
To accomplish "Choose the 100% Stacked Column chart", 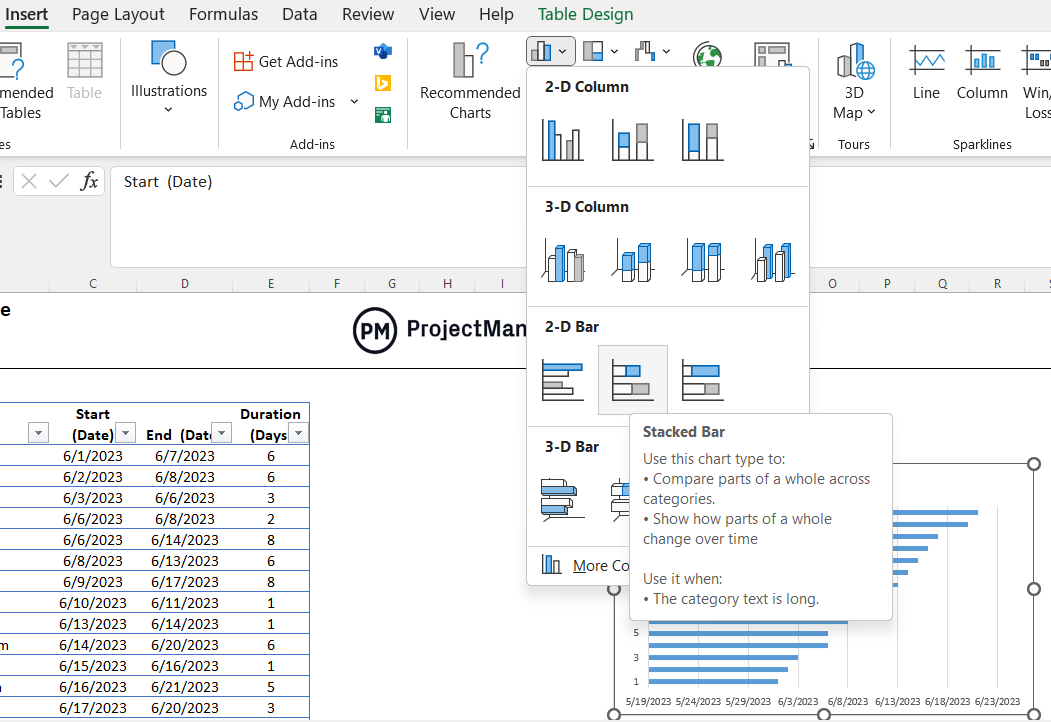I will pyautogui.click(x=702, y=140).
